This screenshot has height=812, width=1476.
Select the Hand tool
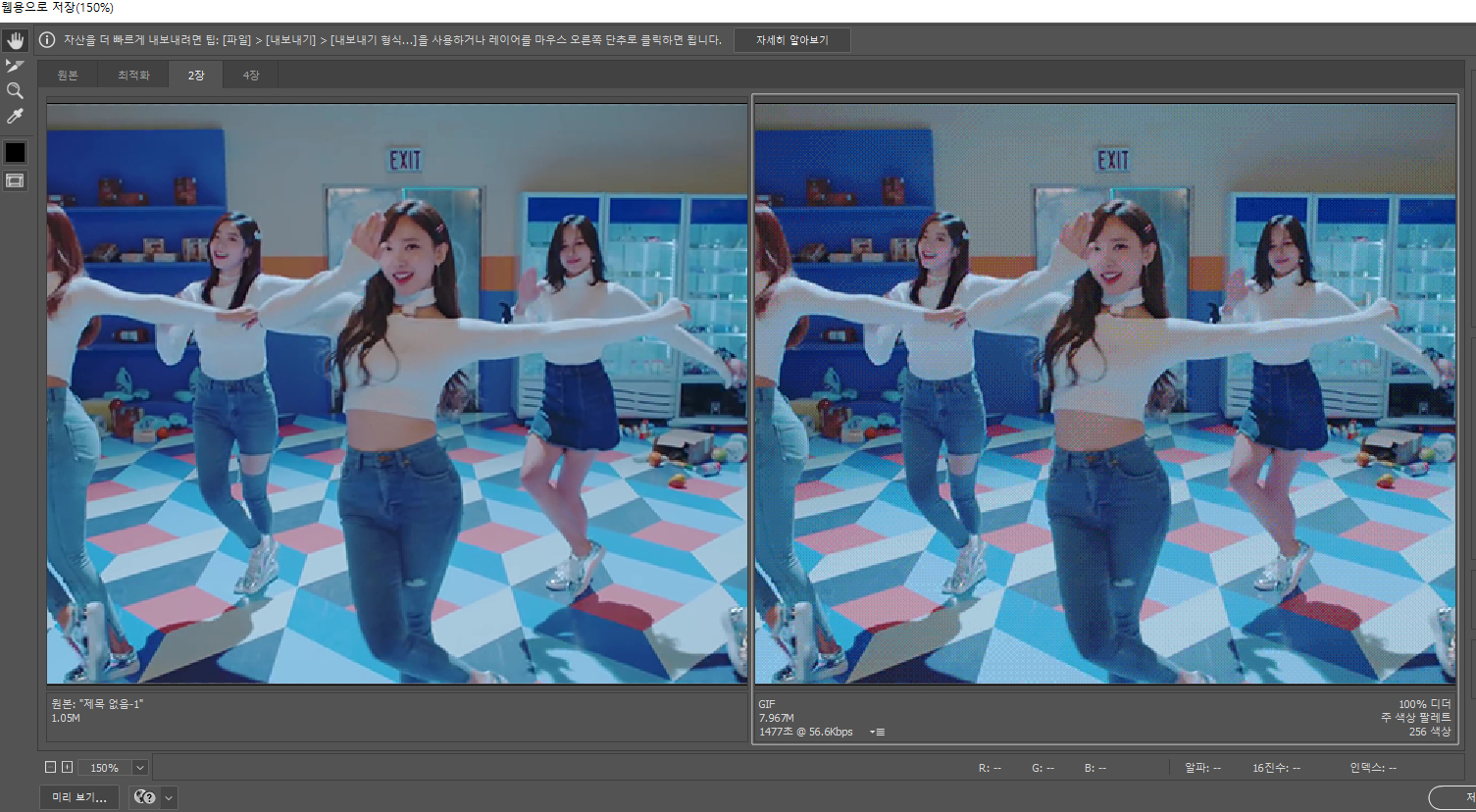(x=15, y=40)
